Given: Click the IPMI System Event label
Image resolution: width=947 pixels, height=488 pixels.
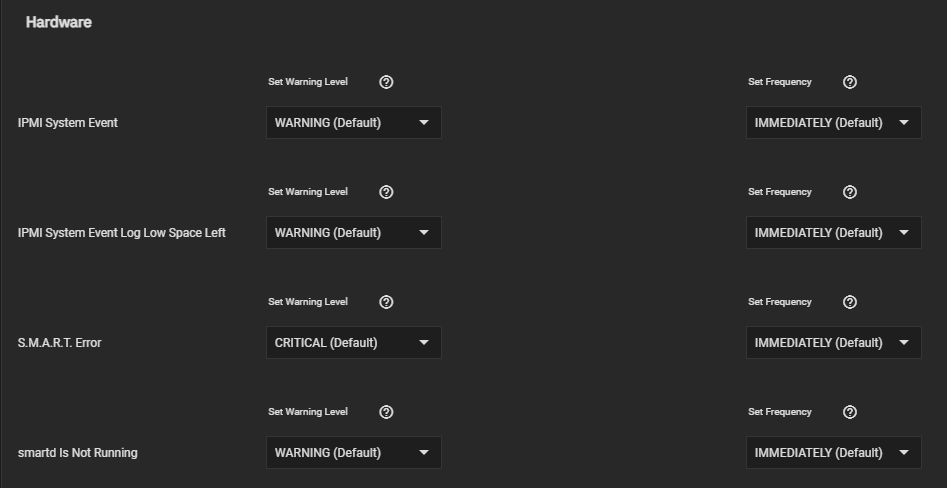Looking at the screenshot, I should pyautogui.click(x=68, y=123).
